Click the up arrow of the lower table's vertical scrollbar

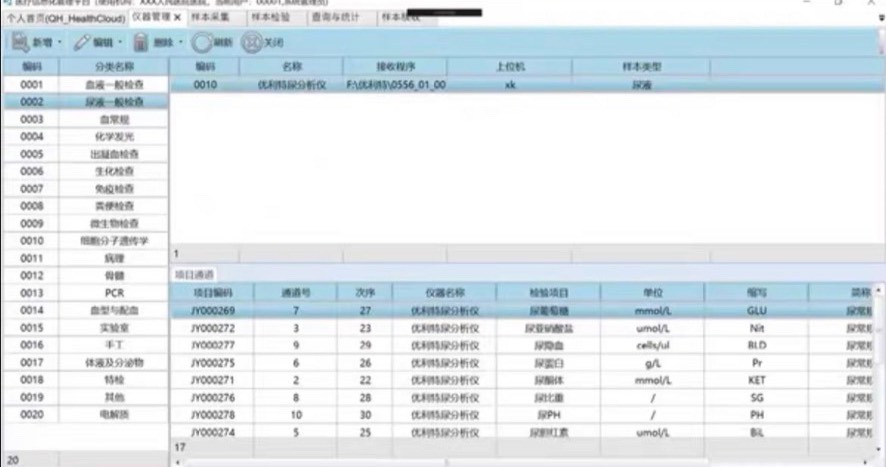click(x=879, y=291)
